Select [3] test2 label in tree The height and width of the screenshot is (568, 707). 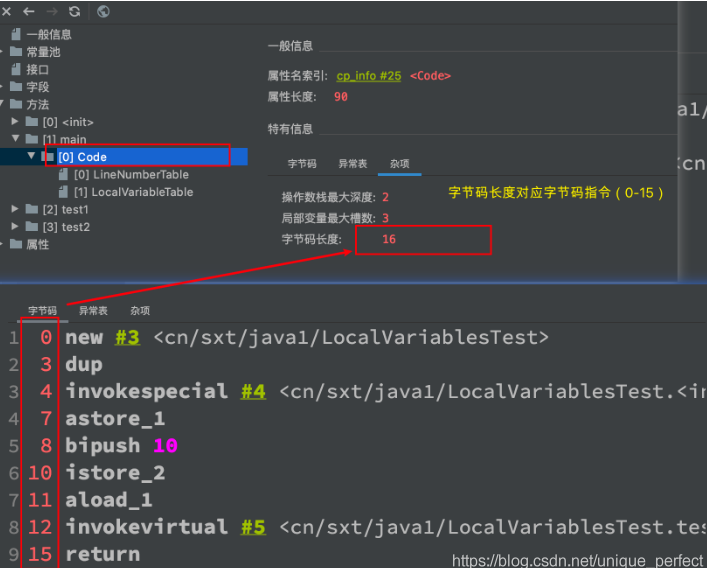point(66,227)
